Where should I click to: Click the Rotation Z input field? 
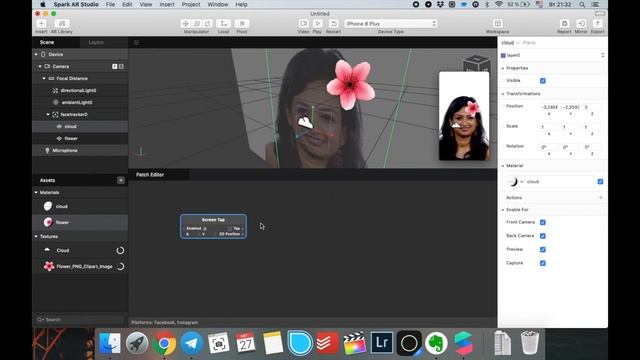point(592,147)
